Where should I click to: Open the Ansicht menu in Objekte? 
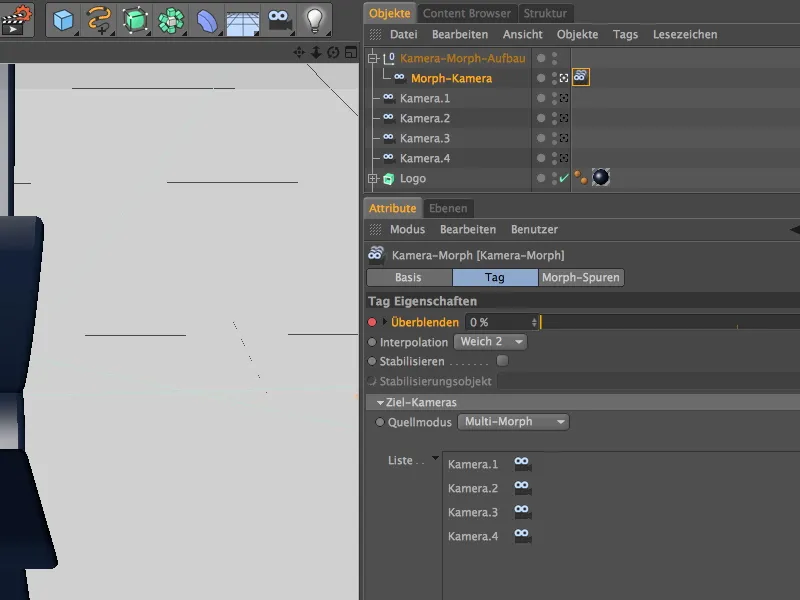pos(522,34)
